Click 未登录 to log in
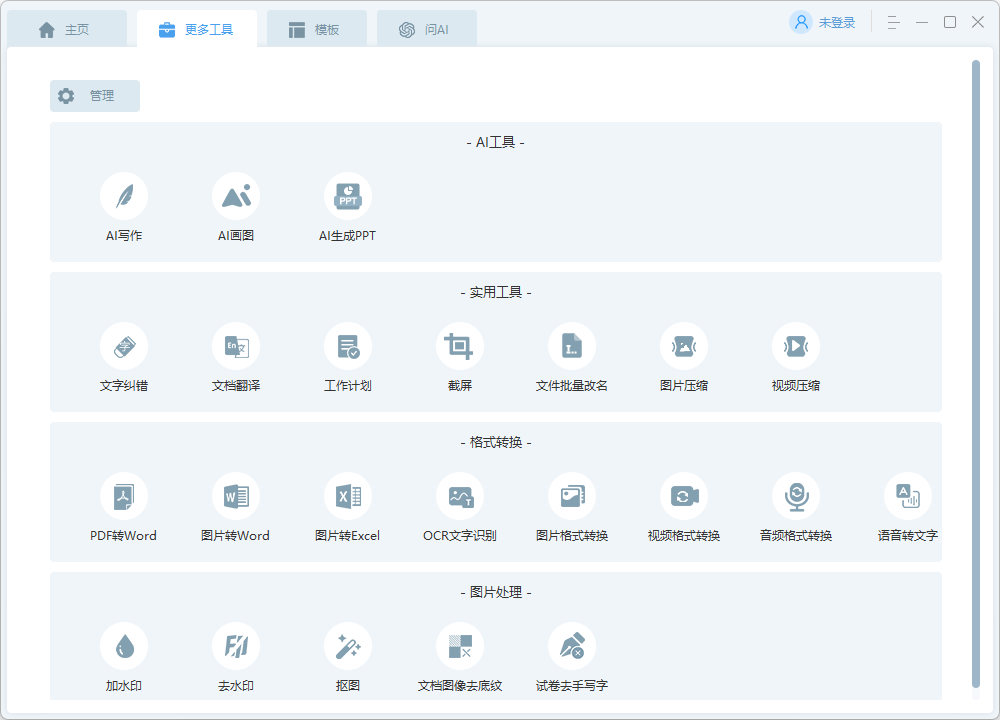This screenshot has width=1000, height=720. tap(837, 23)
